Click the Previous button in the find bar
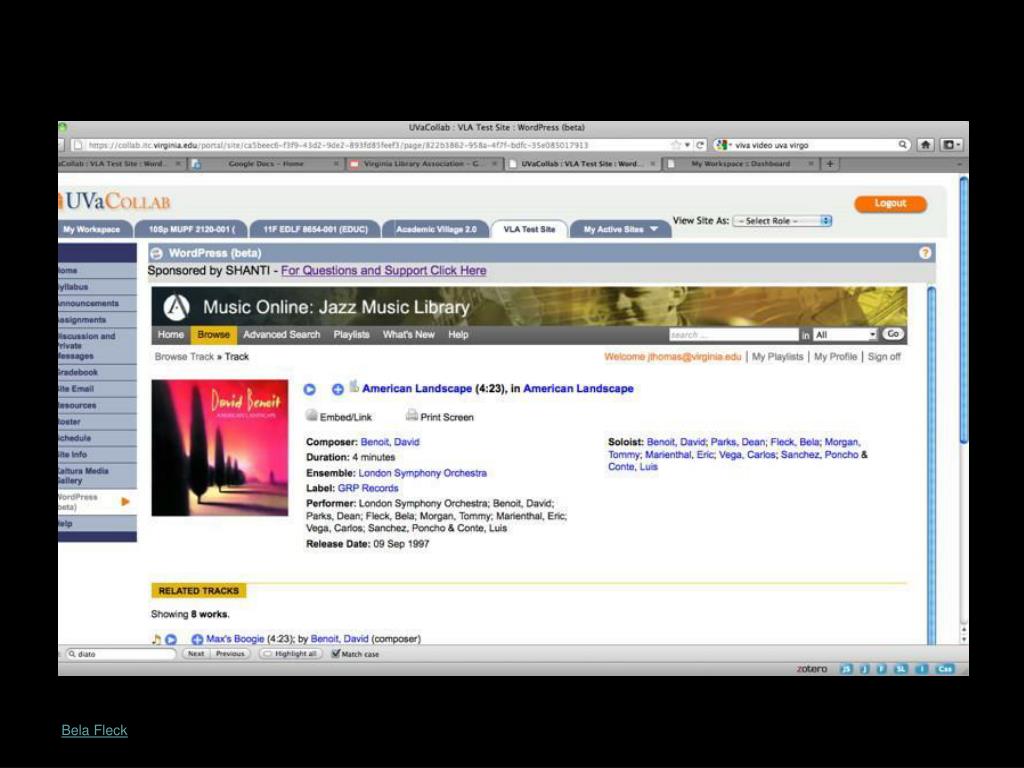Screen dimensions: 1024x768 230,654
